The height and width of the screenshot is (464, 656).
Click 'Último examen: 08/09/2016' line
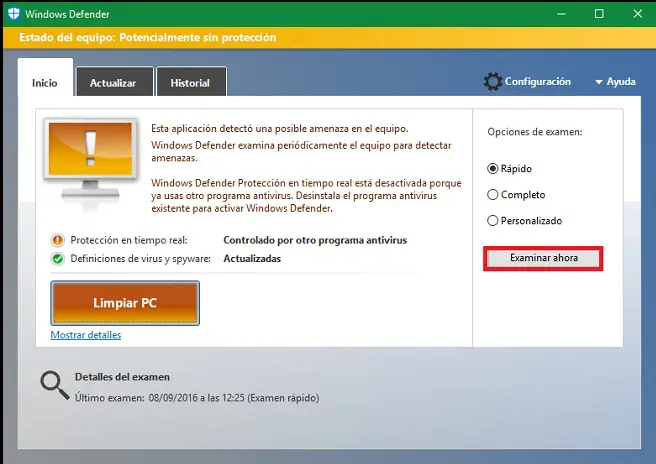tap(197, 397)
